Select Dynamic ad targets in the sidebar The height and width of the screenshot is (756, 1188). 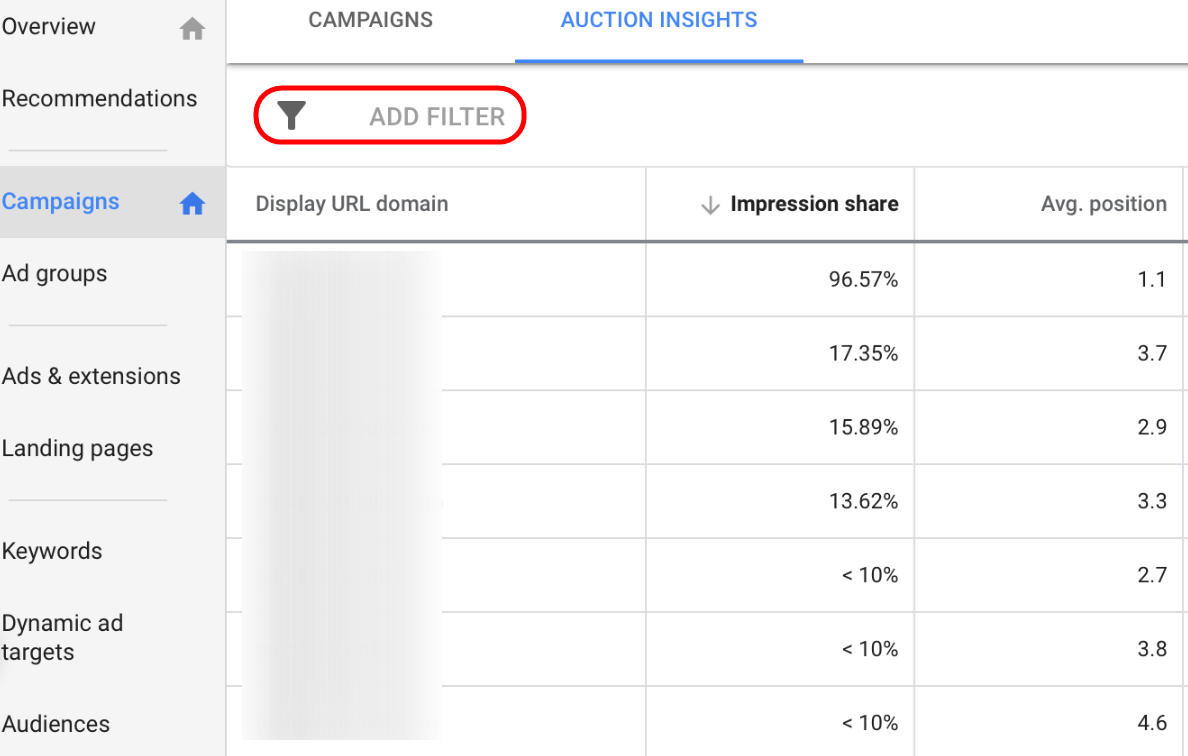click(x=62, y=637)
